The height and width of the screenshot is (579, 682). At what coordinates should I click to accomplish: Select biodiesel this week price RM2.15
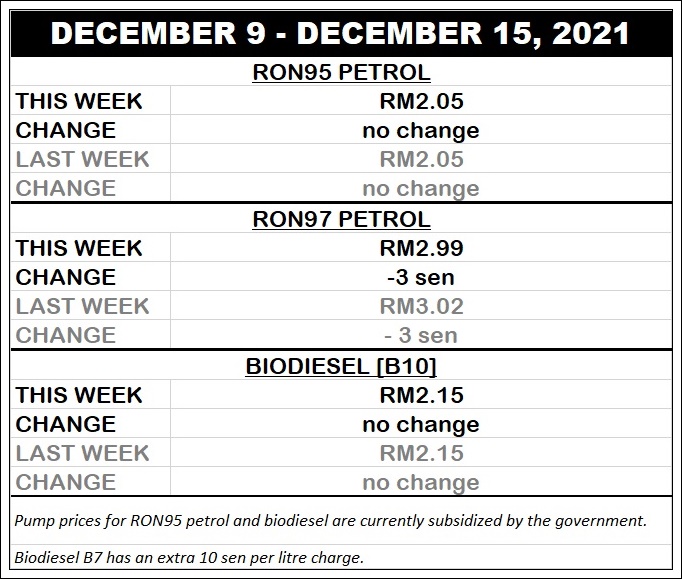pyautogui.click(x=421, y=395)
